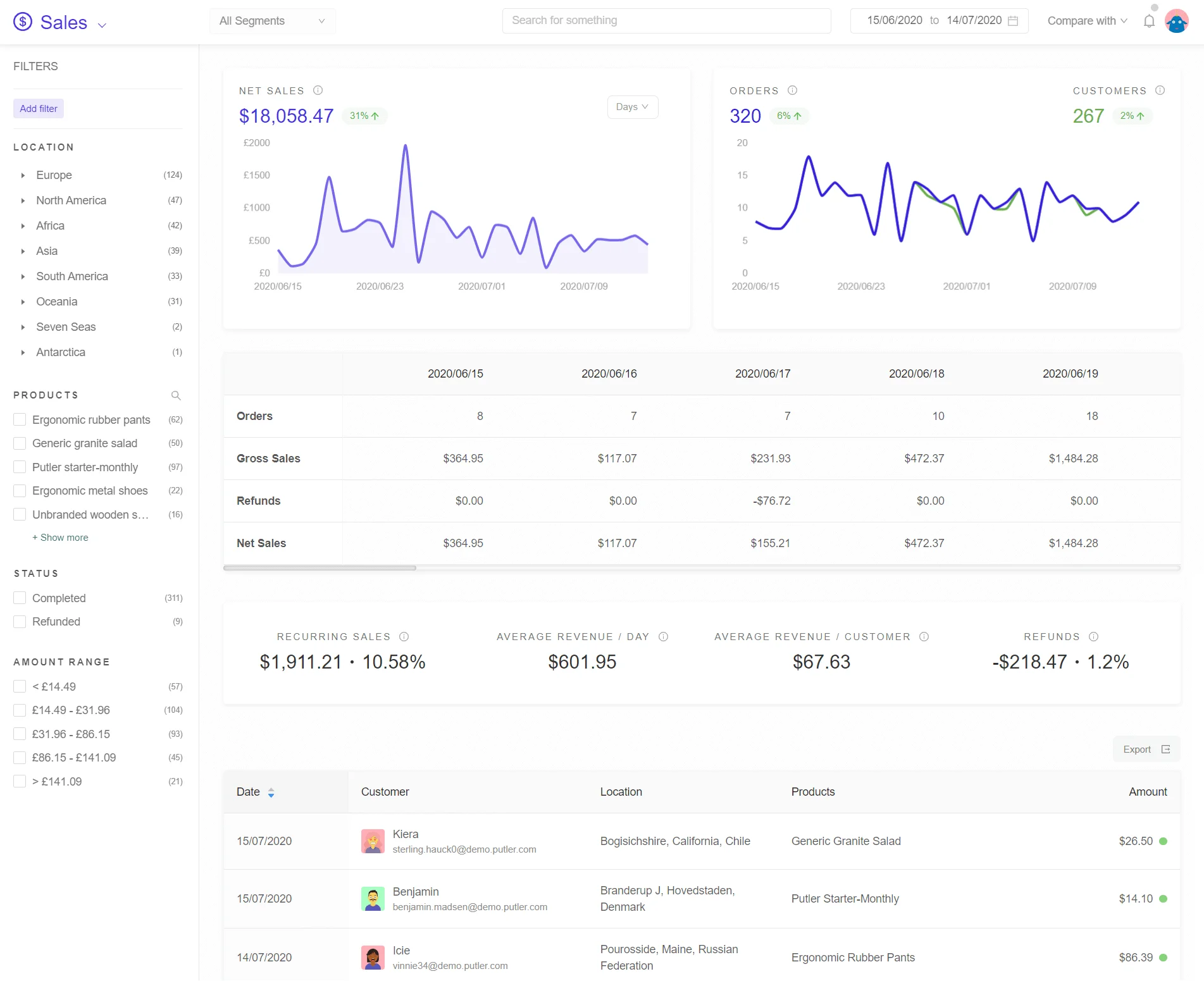Click the Products column header
The width and height of the screenshot is (1204, 981).
pos(813,792)
